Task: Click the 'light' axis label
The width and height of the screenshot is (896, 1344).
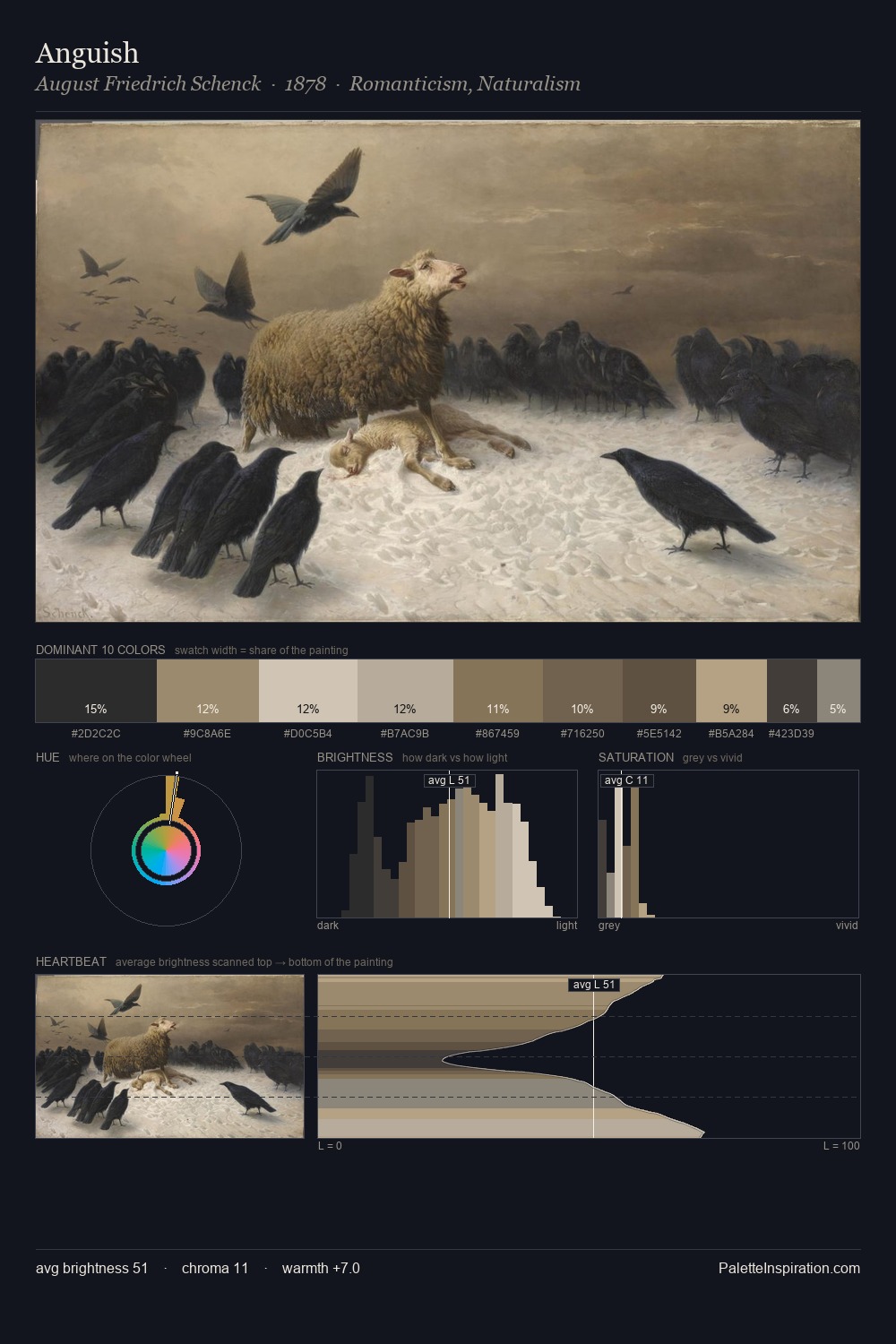Action: point(567,926)
